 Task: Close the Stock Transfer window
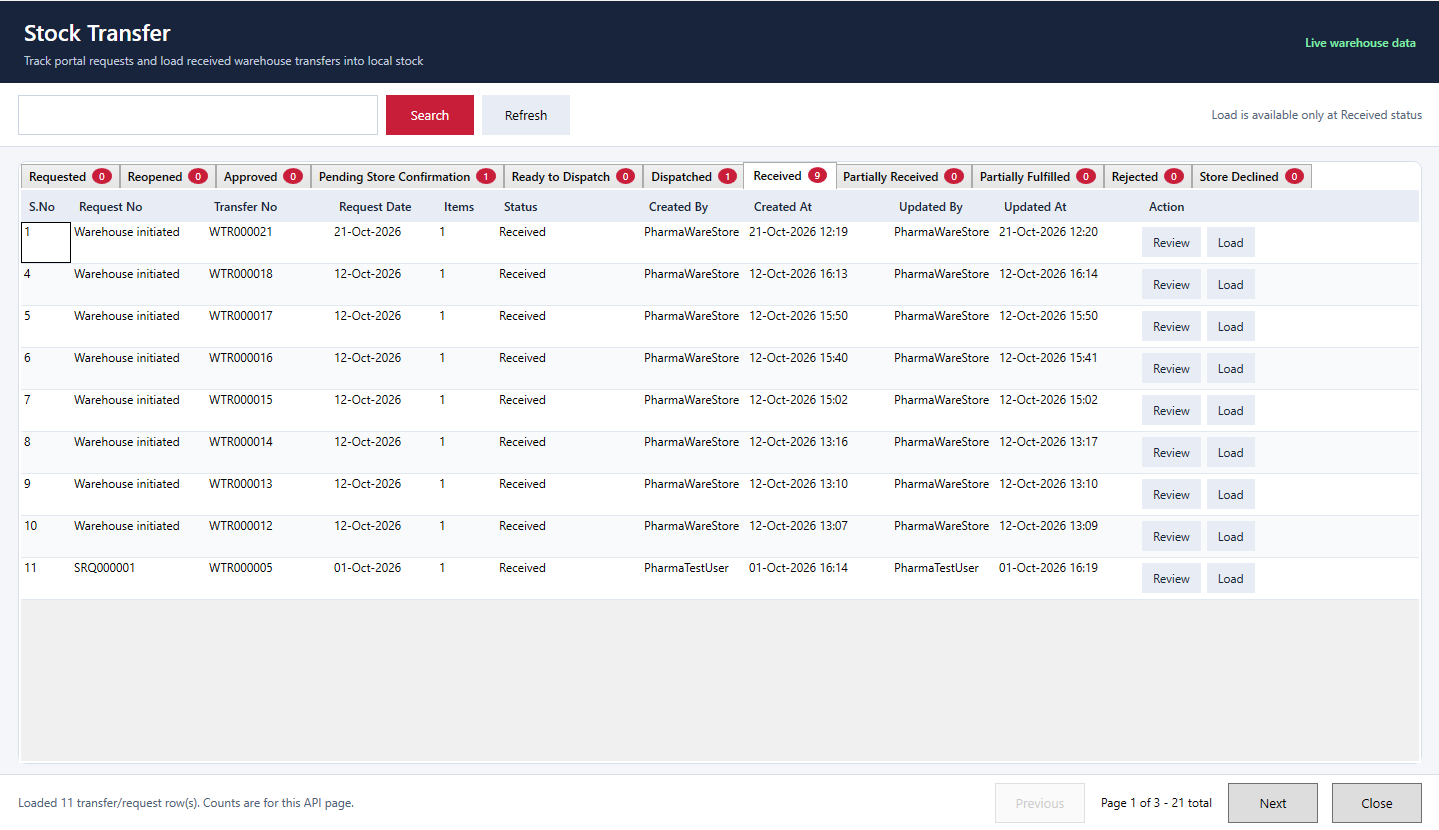[x=1377, y=803]
